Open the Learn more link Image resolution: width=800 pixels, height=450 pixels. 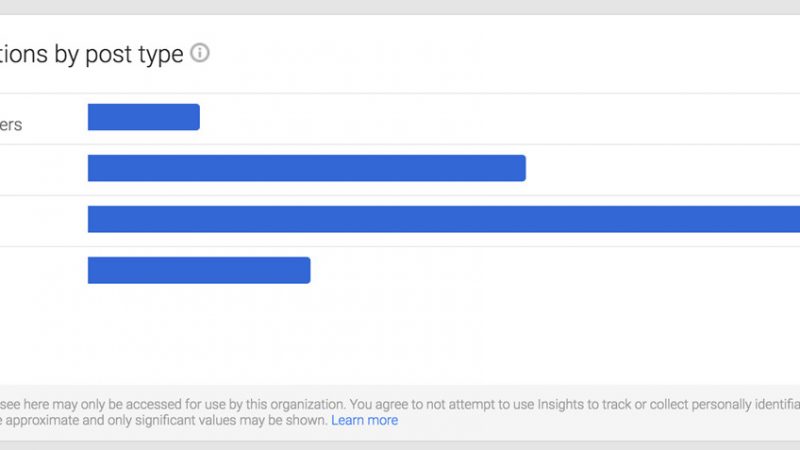click(x=364, y=421)
